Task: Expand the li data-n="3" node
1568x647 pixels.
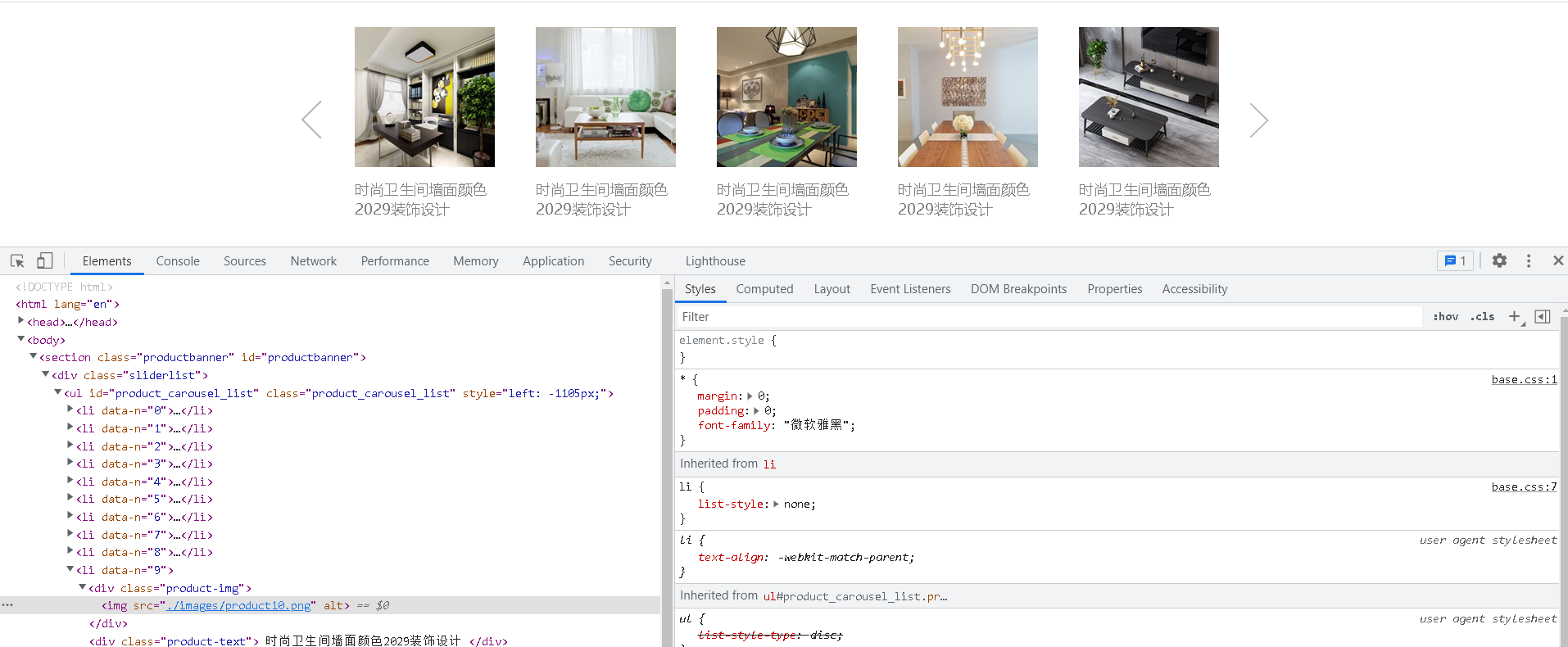Action: point(70,463)
